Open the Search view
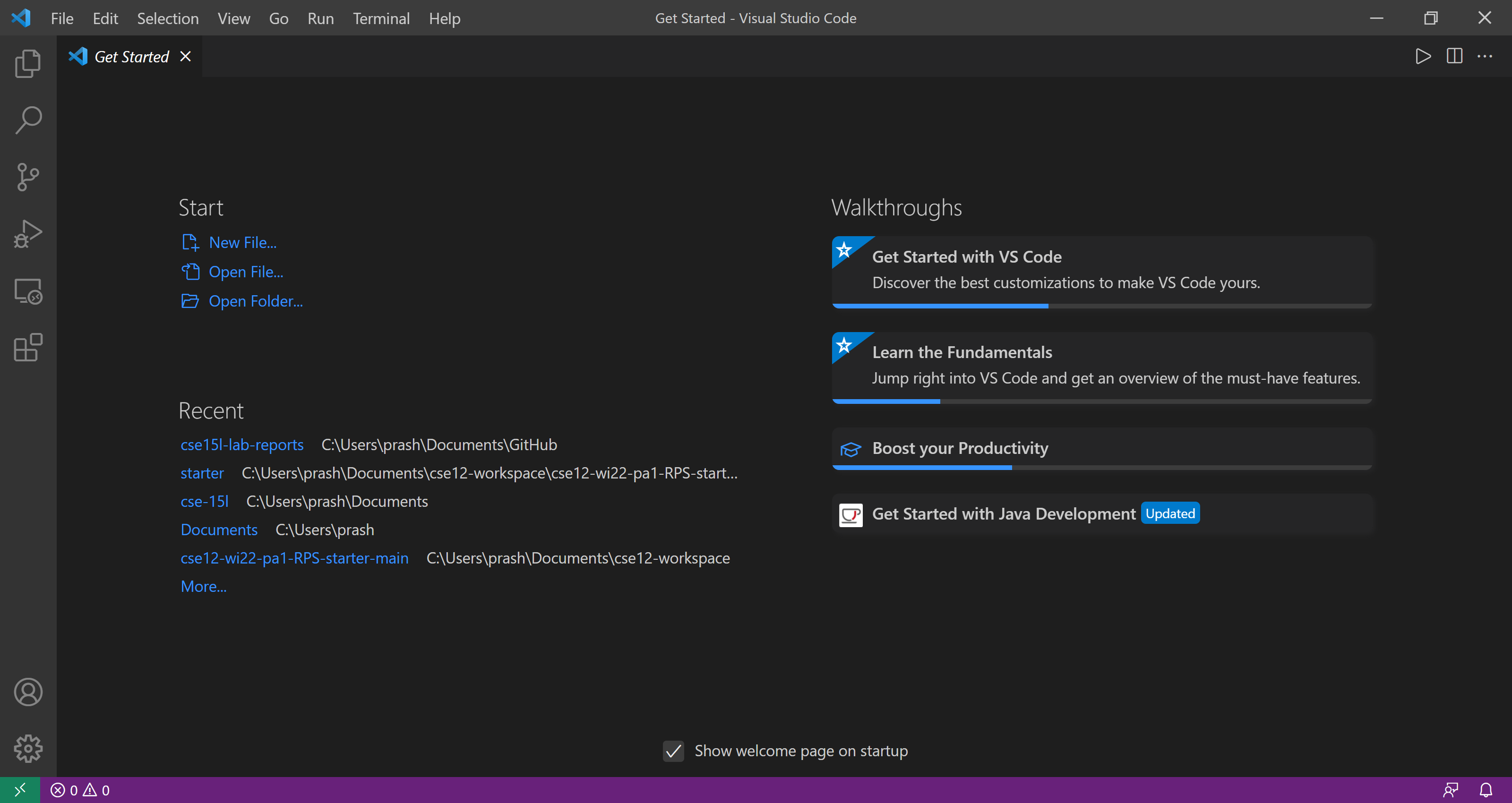 (27, 120)
